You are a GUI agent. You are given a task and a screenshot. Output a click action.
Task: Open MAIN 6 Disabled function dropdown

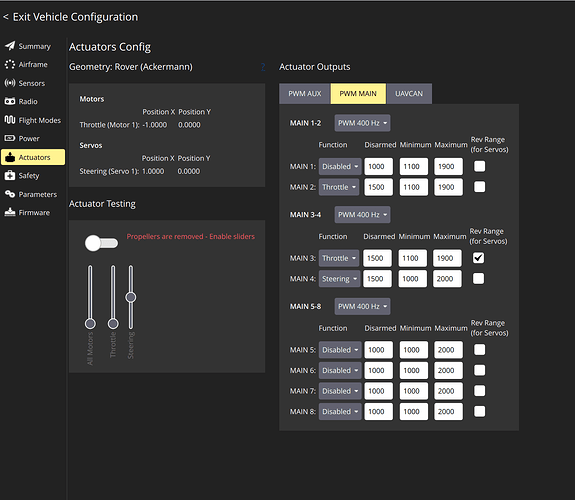click(340, 371)
